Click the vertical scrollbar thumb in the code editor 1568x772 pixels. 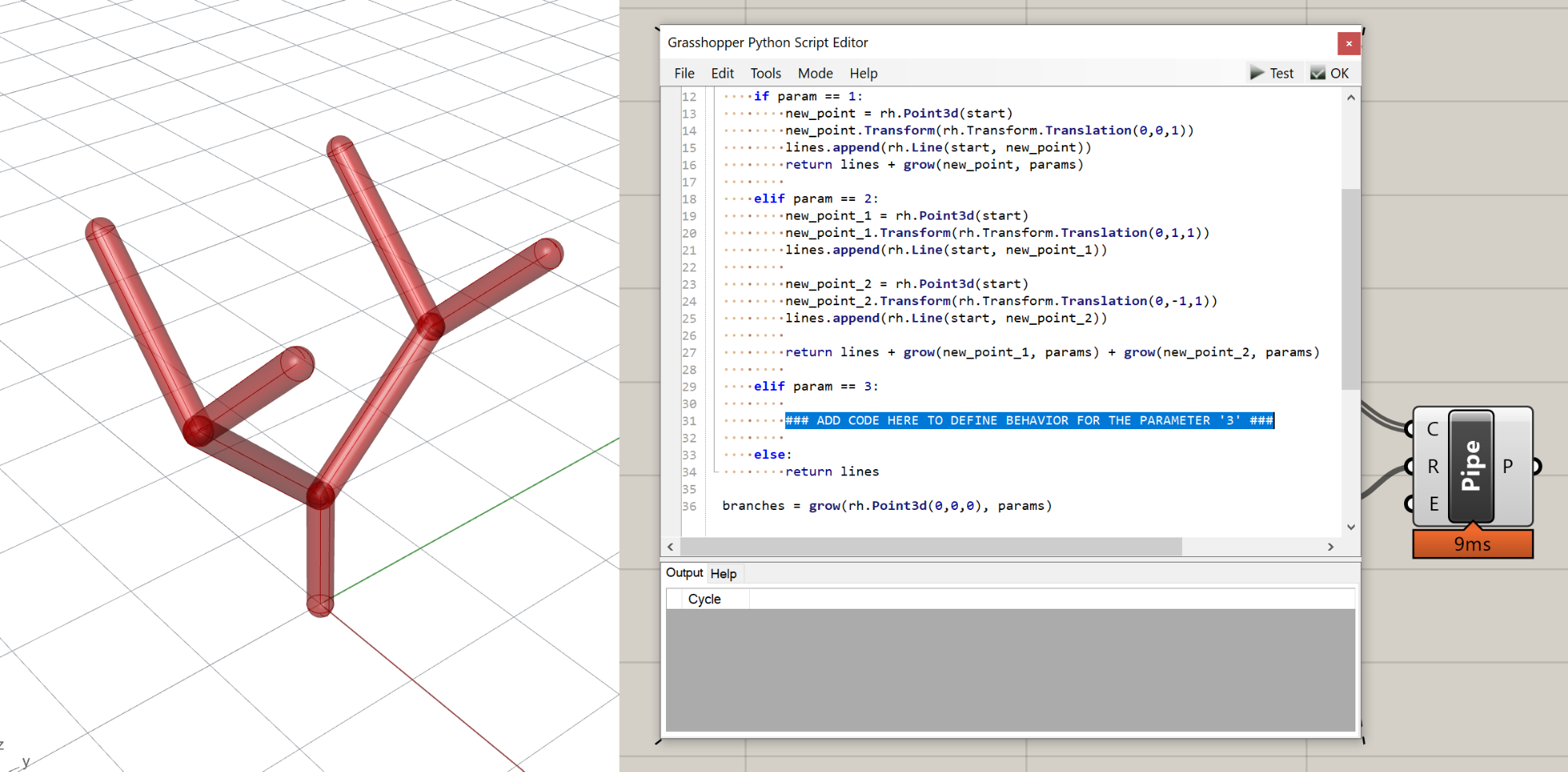tap(1351, 289)
